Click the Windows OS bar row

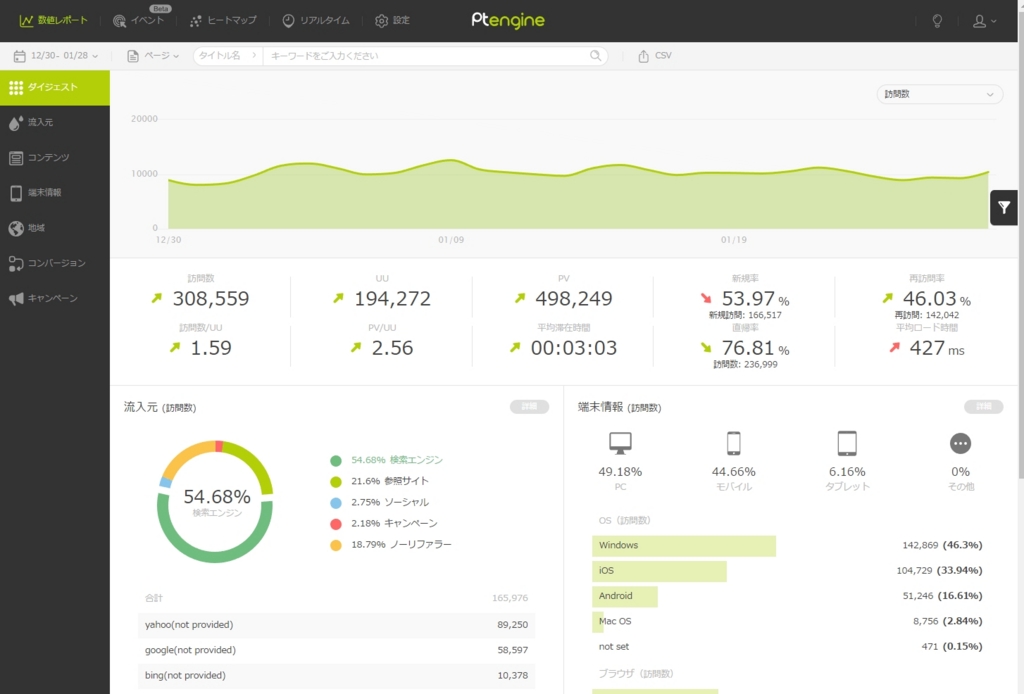click(790, 545)
